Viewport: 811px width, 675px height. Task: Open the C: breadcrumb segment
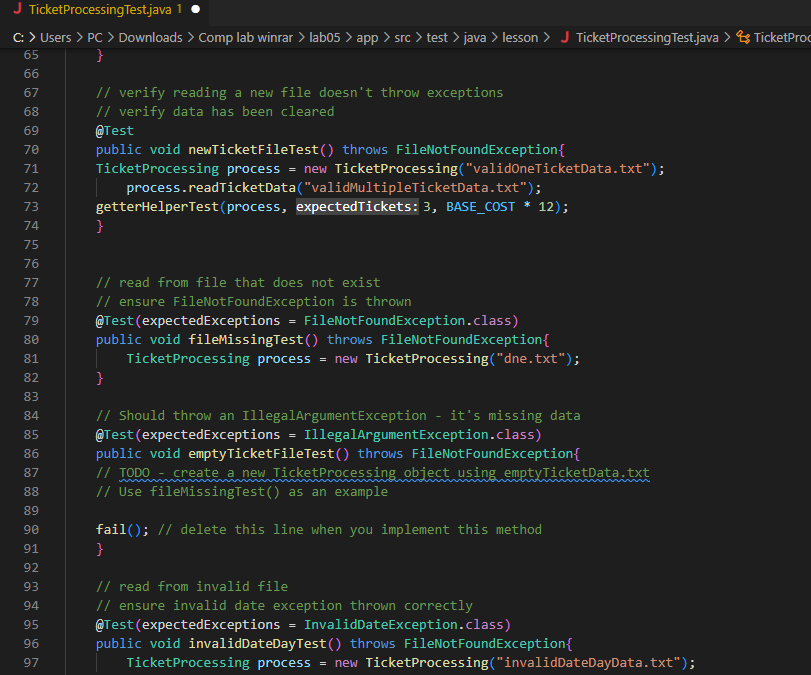click(18, 38)
